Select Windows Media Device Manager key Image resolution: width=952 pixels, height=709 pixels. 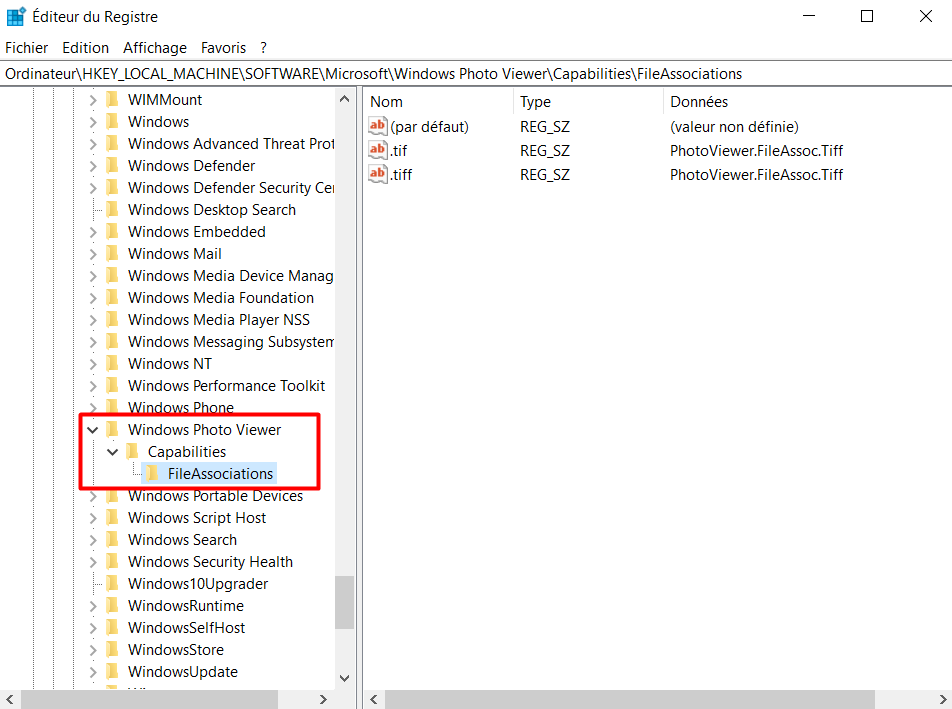pyautogui.click(x=231, y=276)
